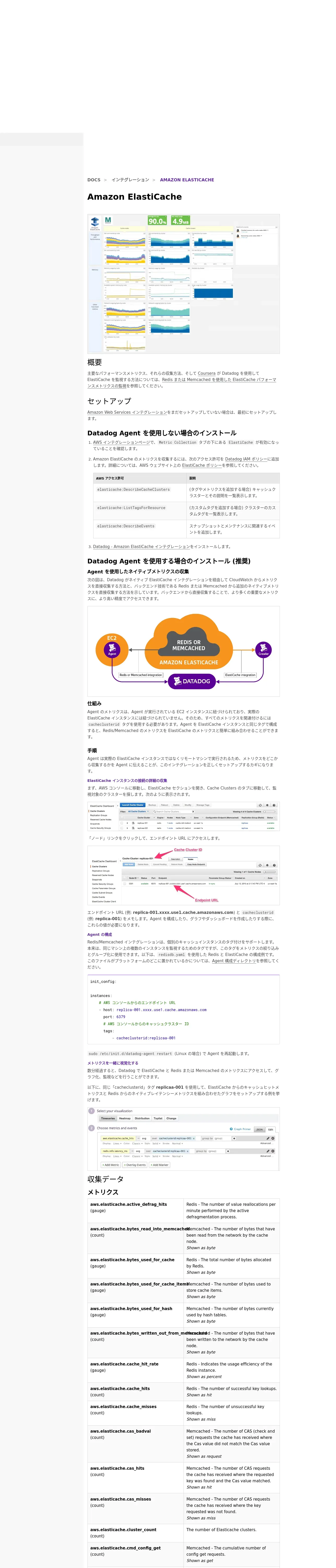Enlarge the Cache Cluster ID screenshot
This screenshot has width=336, height=1568.
184,875
